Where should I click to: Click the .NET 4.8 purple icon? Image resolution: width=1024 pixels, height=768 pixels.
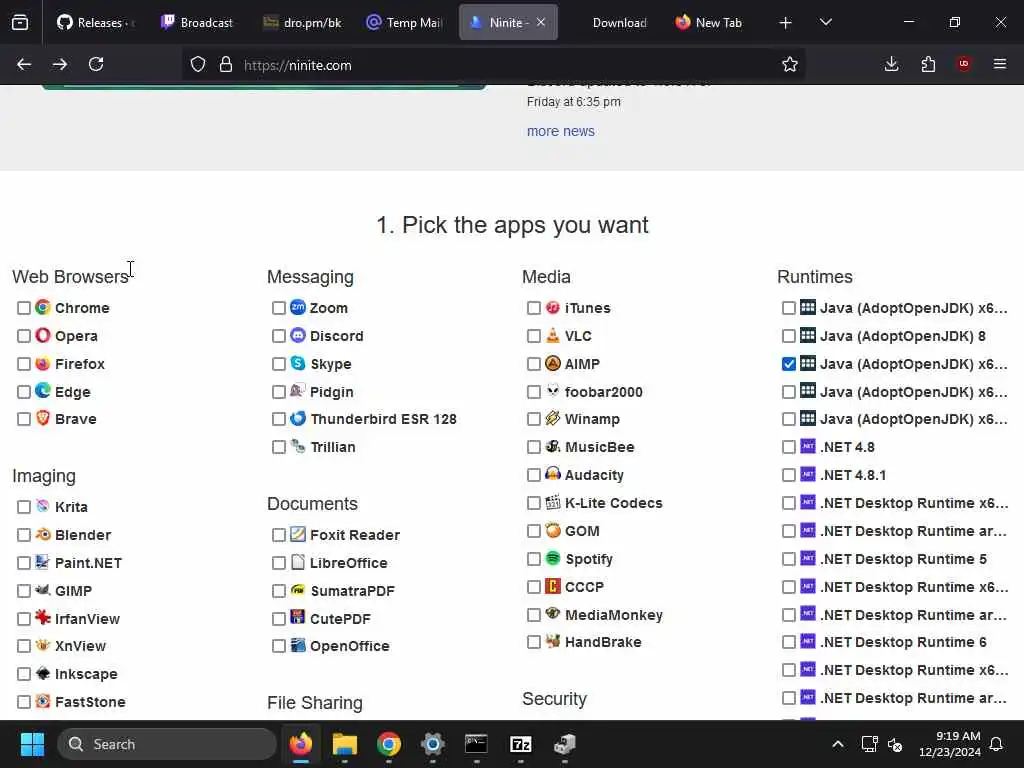click(808, 446)
